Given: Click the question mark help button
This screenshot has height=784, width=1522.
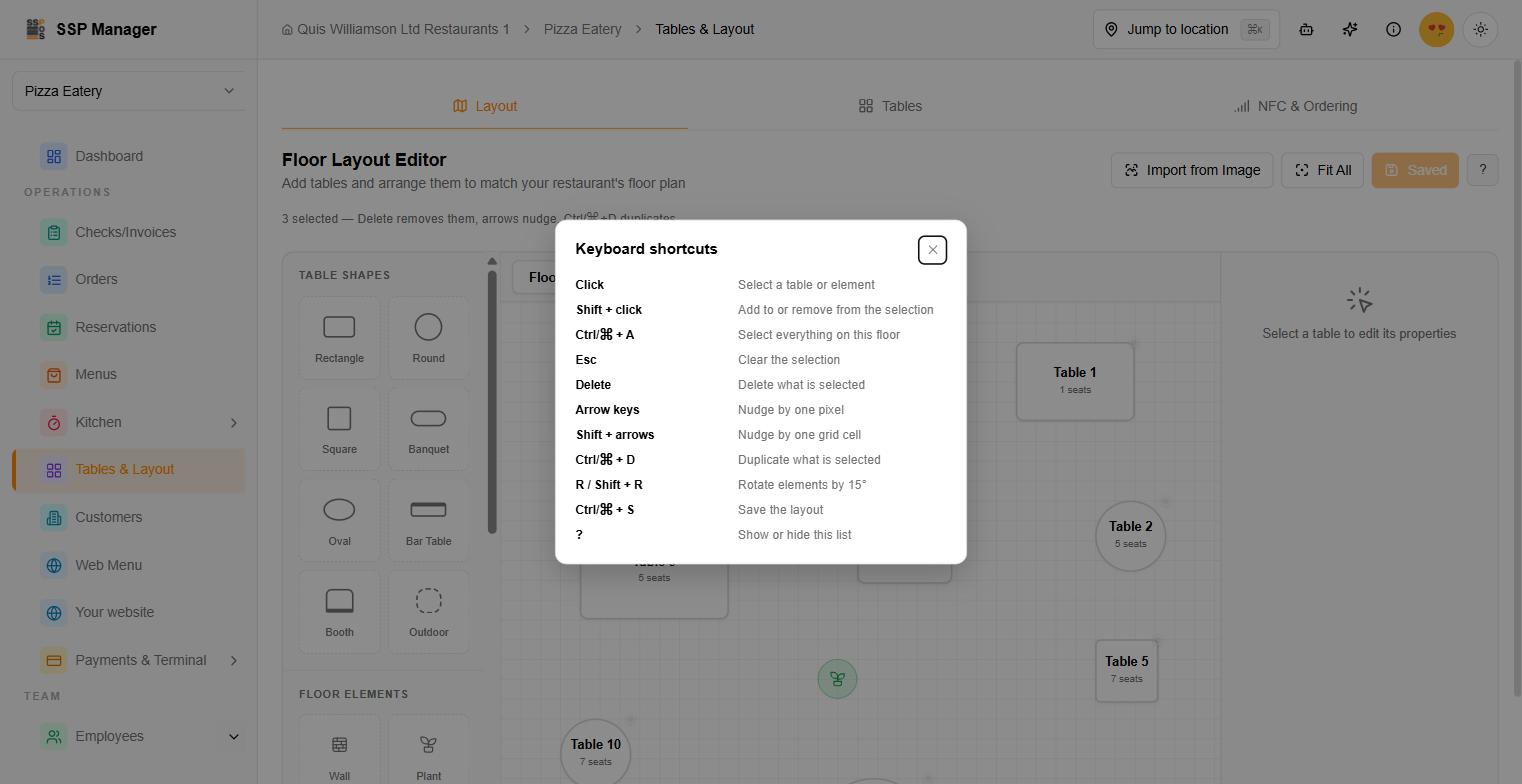Looking at the screenshot, I should pos(1482,170).
